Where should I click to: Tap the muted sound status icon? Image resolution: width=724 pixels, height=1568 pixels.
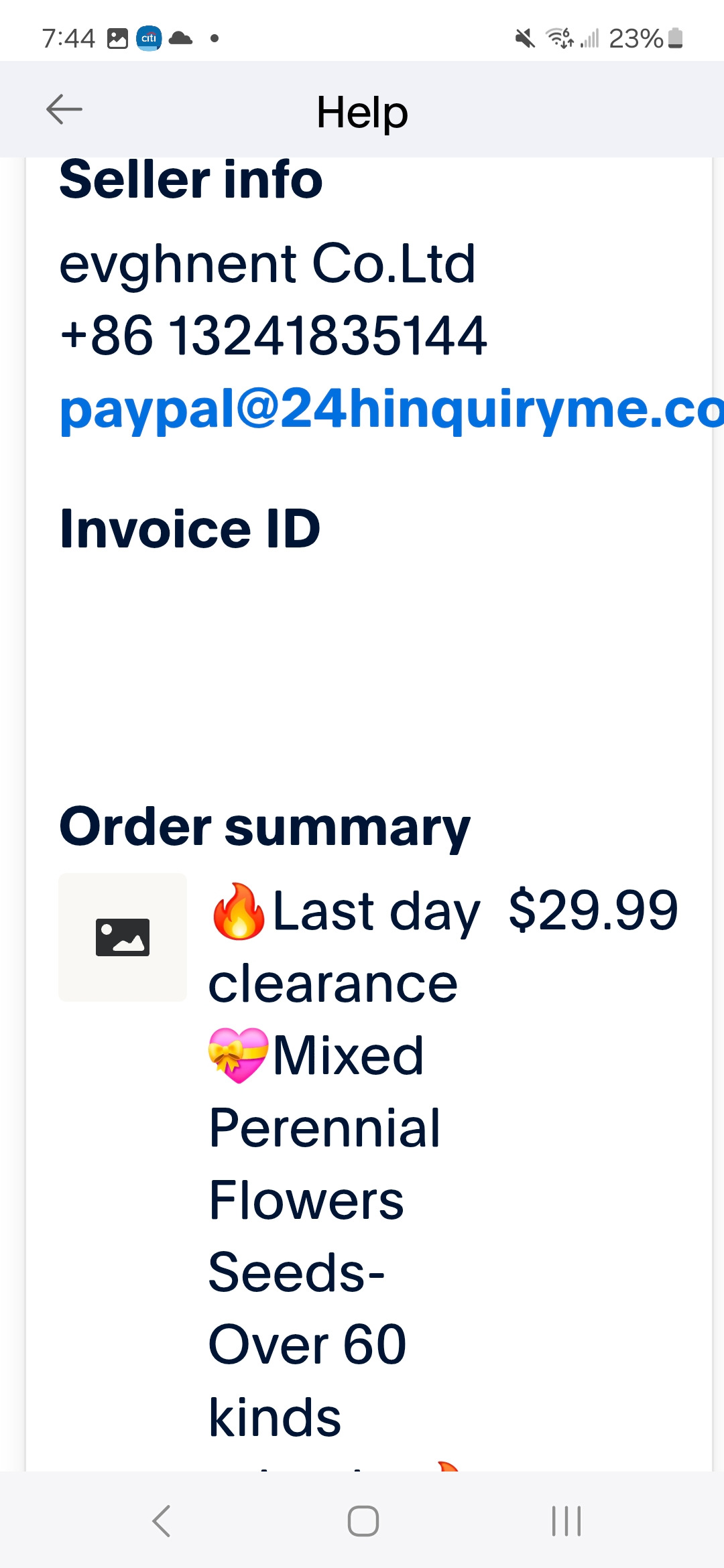click(526, 38)
